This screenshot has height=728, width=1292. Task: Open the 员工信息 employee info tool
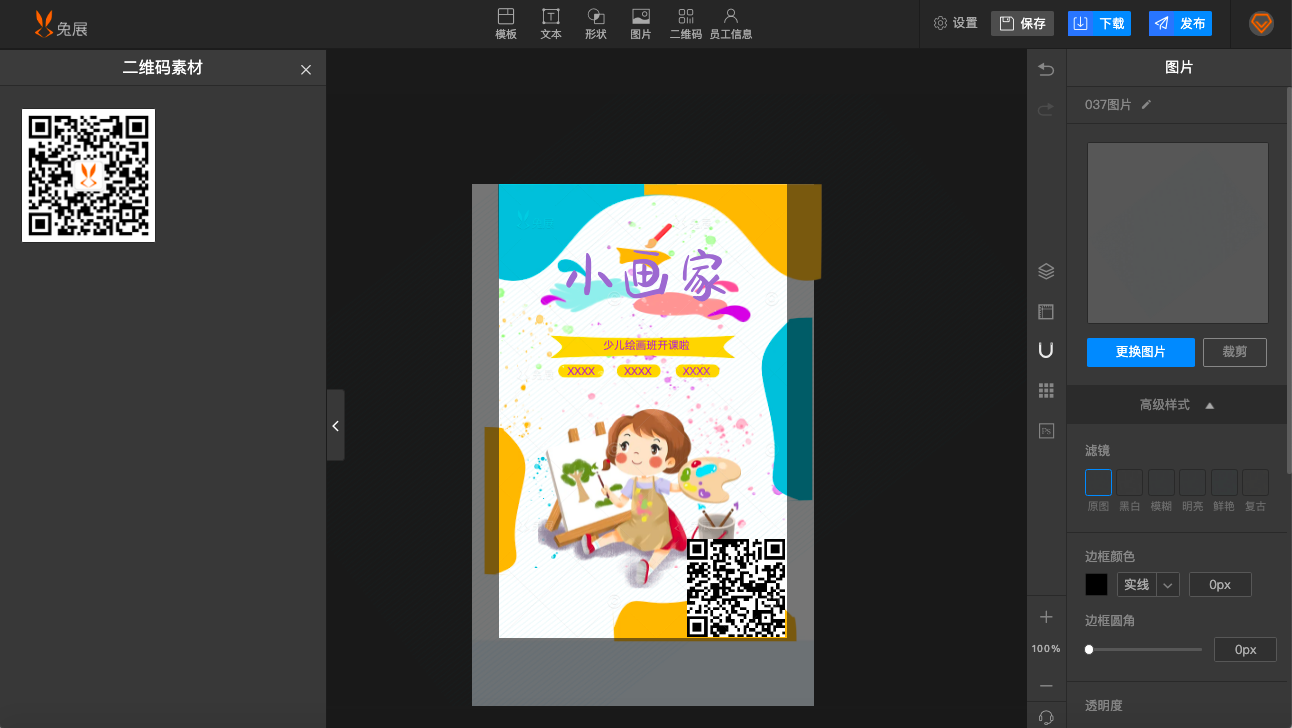(x=731, y=24)
